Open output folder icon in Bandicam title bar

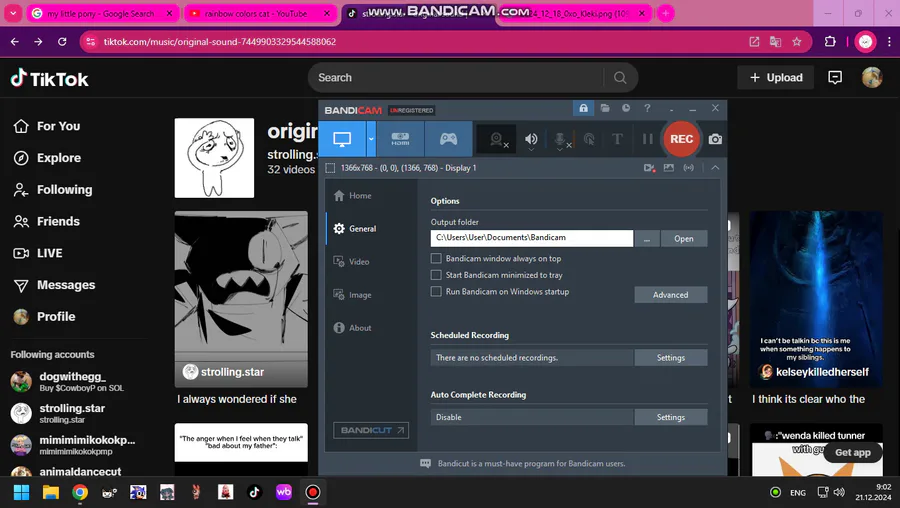pos(605,108)
